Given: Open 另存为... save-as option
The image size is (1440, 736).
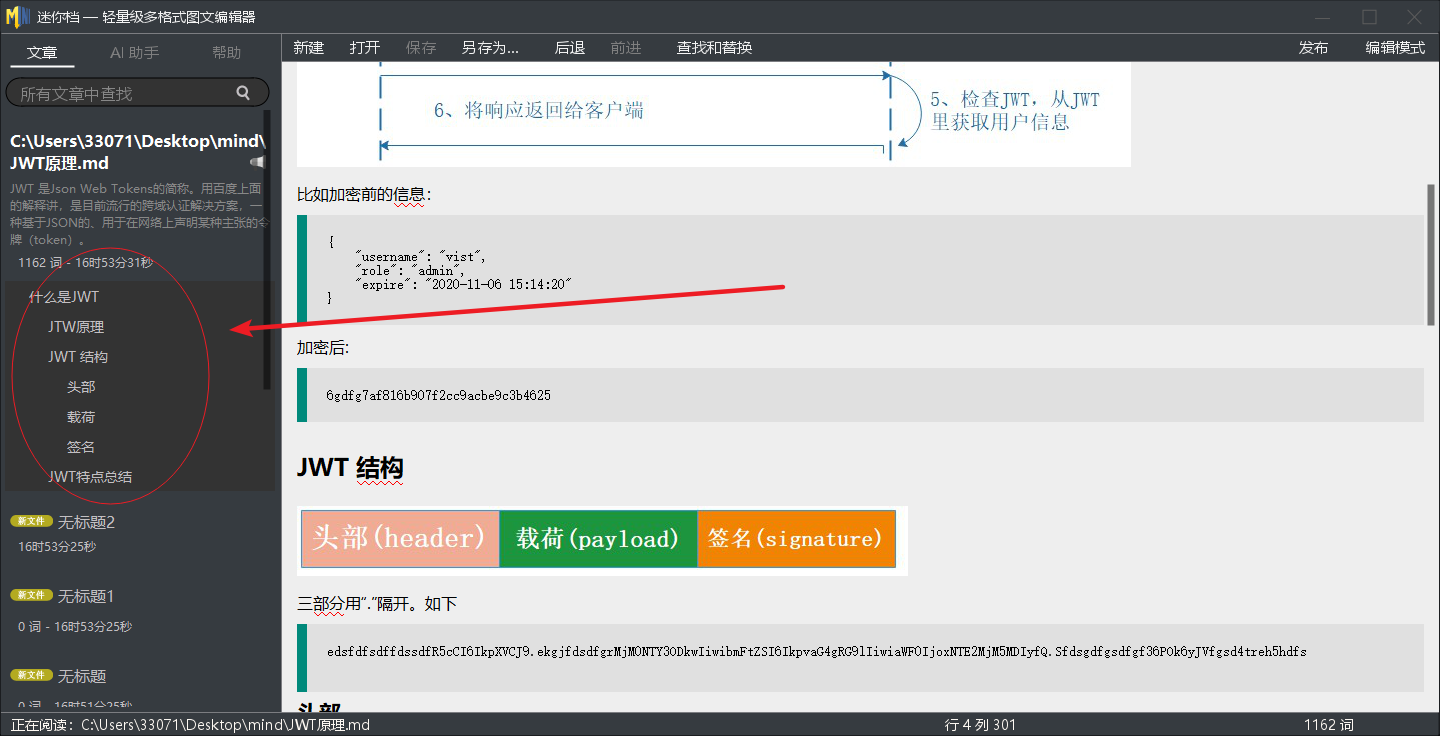Looking at the screenshot, I should click(490, 48).
